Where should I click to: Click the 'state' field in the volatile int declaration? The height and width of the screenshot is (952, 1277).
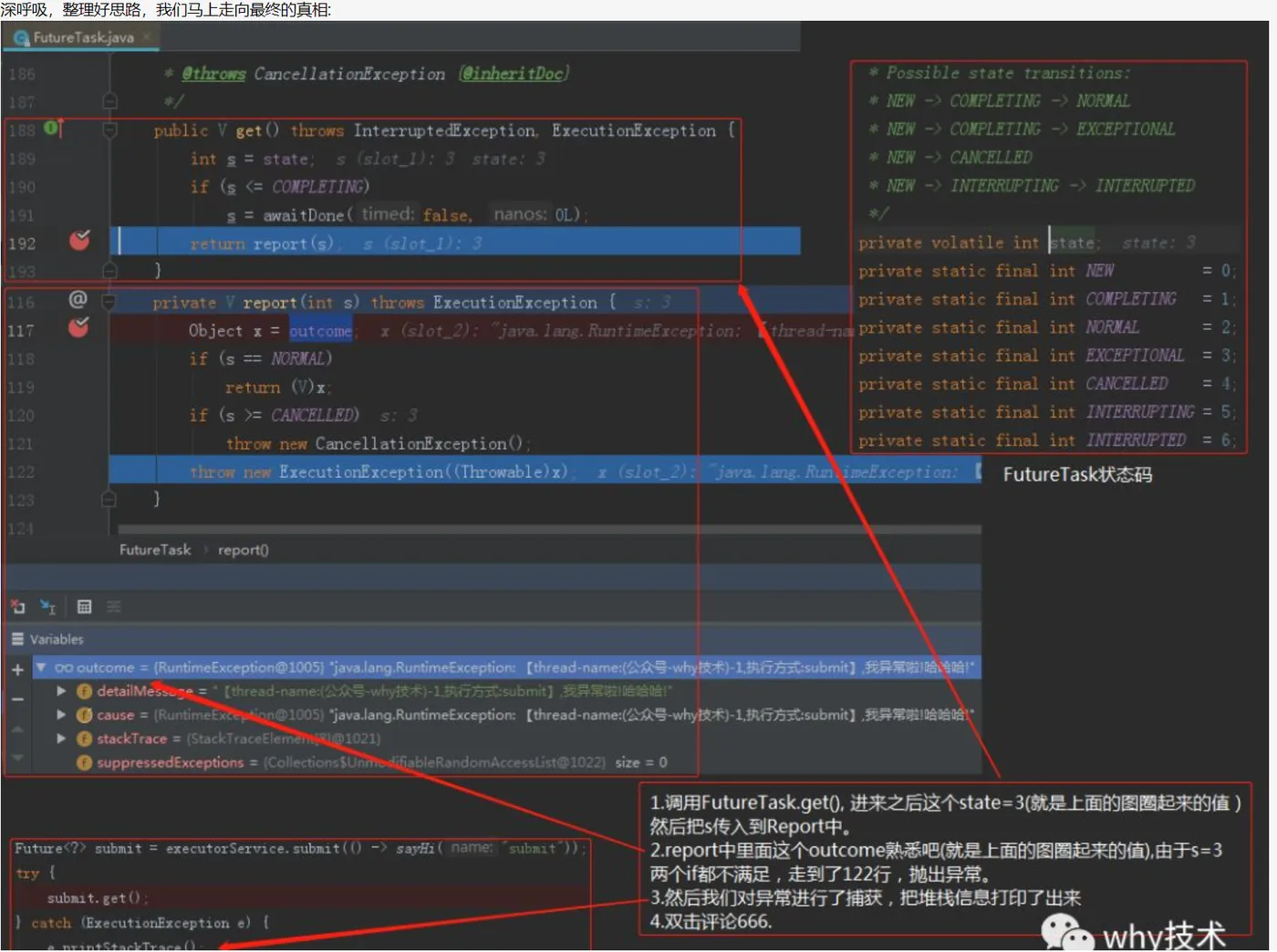[1072, 243]
